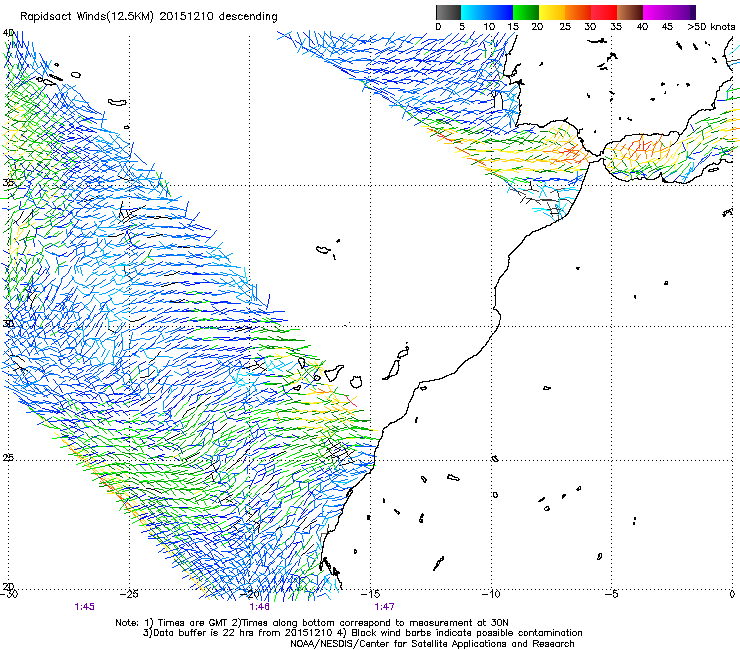Click the swath time label '1:45'
740x650 pixels.
(x=84, y=607)
